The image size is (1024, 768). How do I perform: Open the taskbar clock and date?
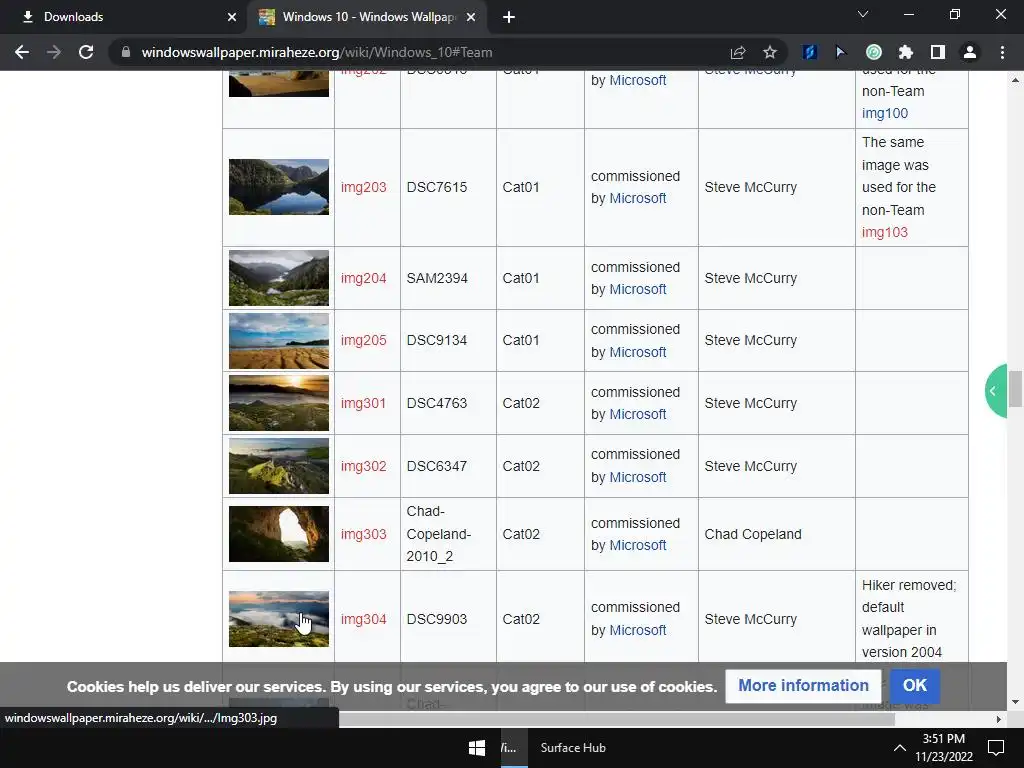point(944,748)
